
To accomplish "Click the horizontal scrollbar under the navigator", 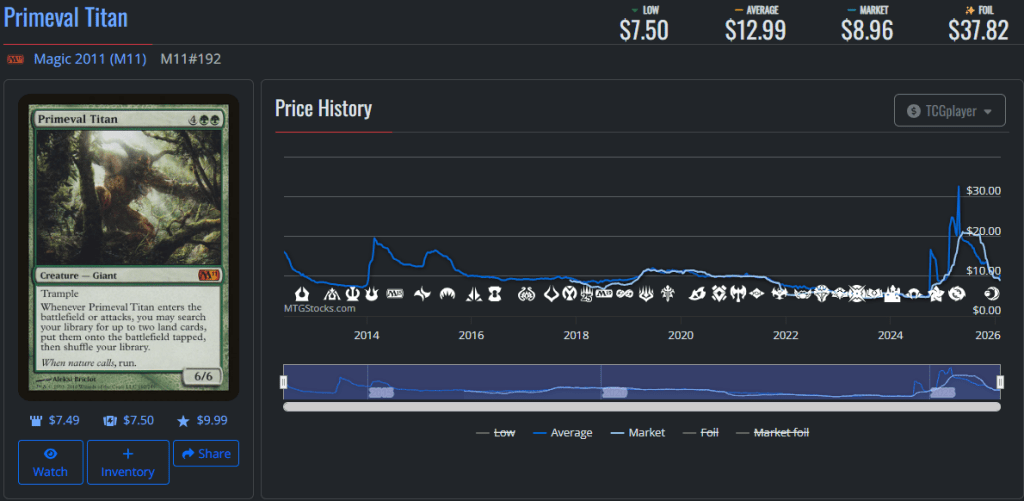I will pos(641,406).
